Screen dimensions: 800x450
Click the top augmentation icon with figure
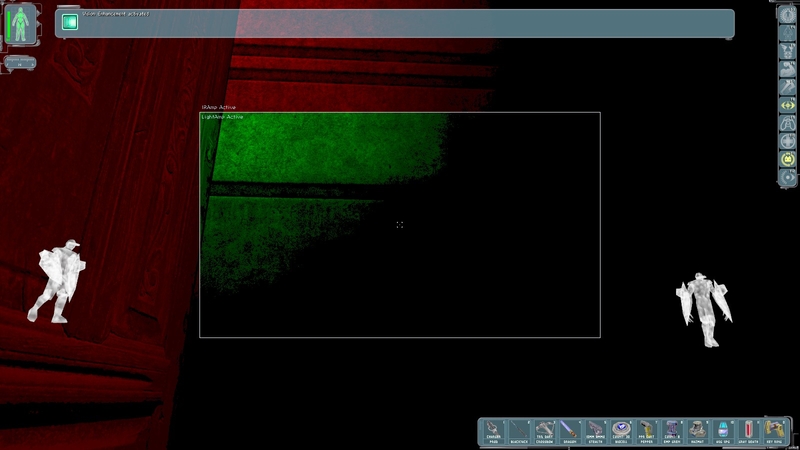coord(788,15)
